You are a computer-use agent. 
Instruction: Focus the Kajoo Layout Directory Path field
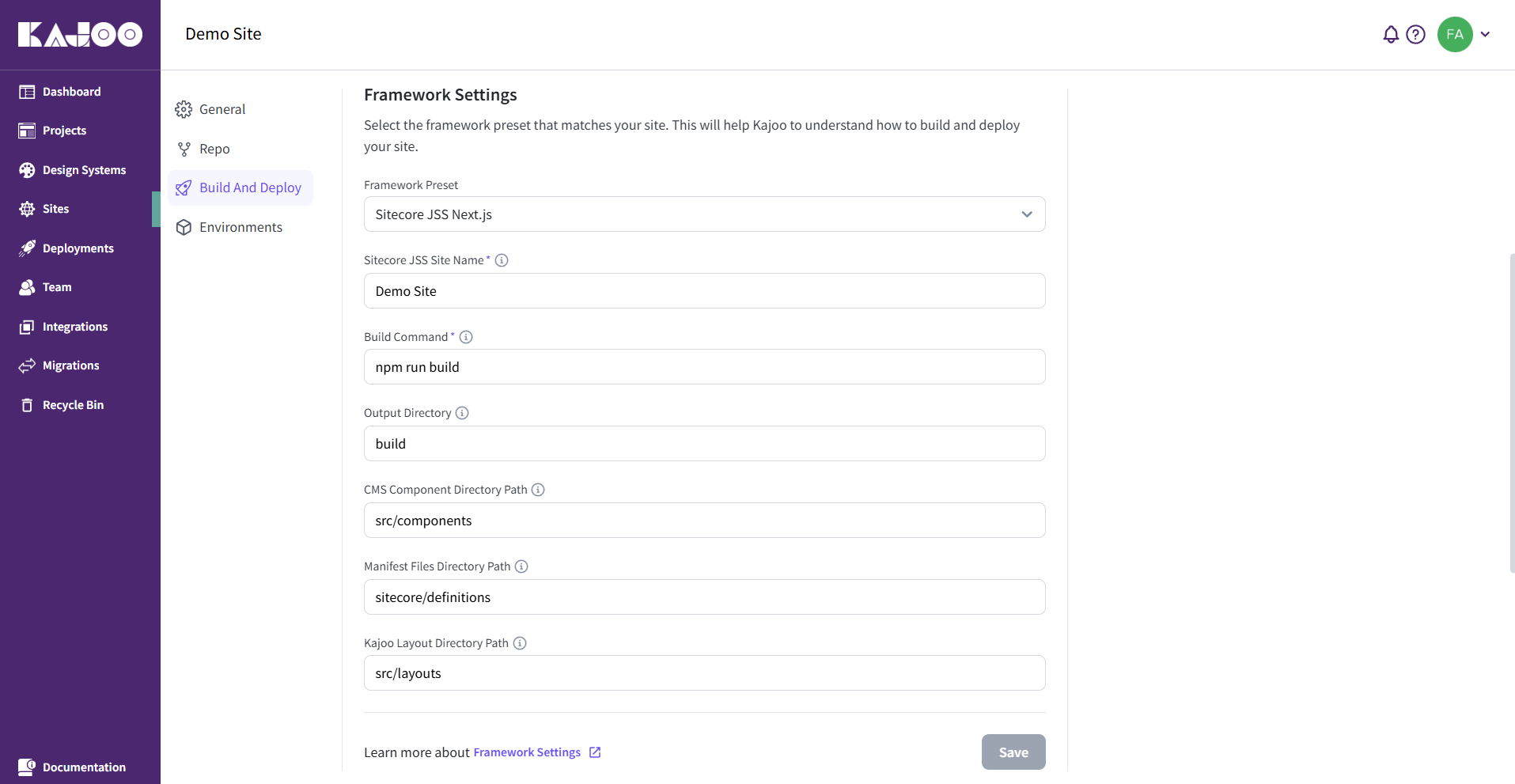pos(704,673)
